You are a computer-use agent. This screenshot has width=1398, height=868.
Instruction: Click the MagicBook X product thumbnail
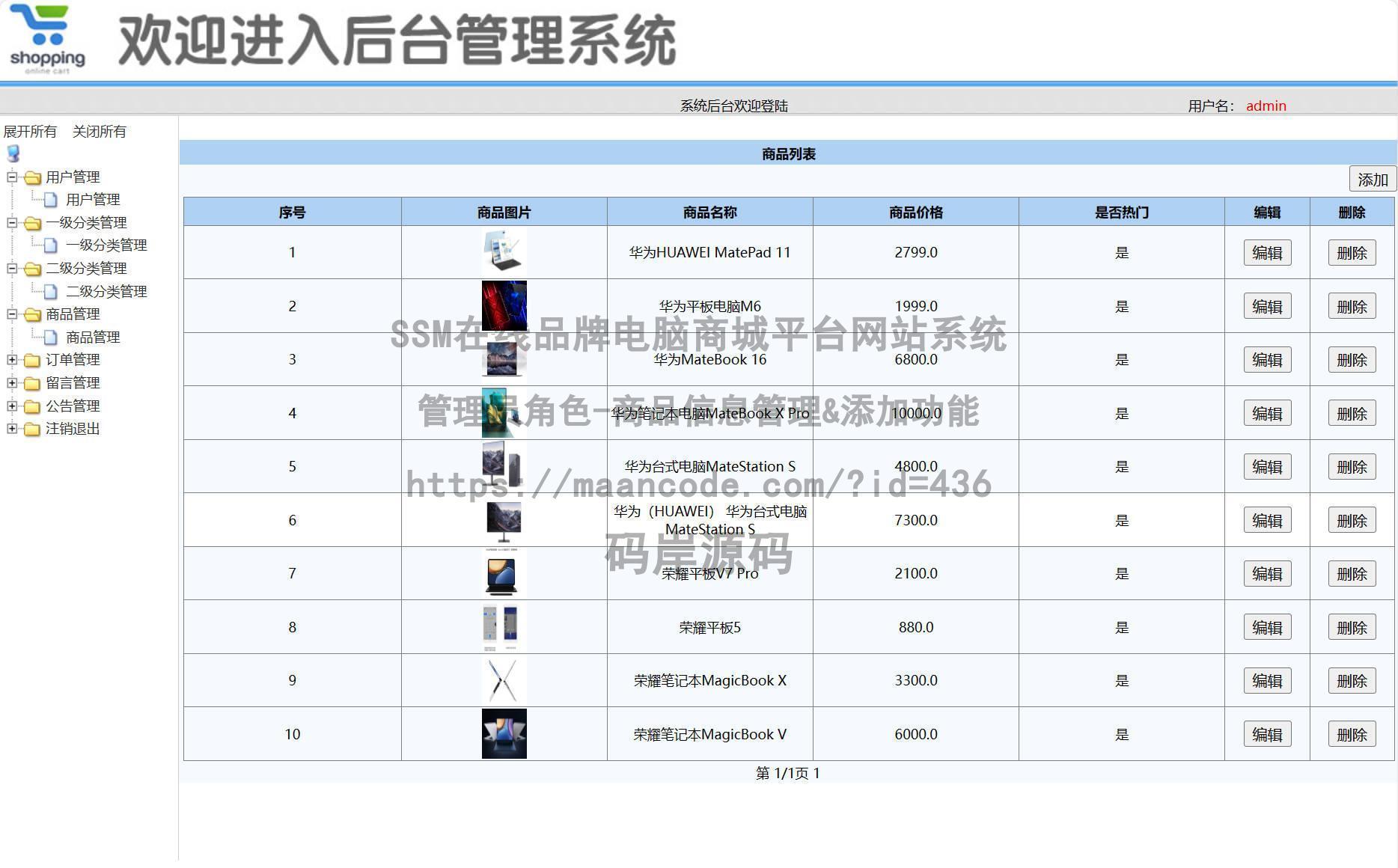pyautogui.click(x=504, y=680)
